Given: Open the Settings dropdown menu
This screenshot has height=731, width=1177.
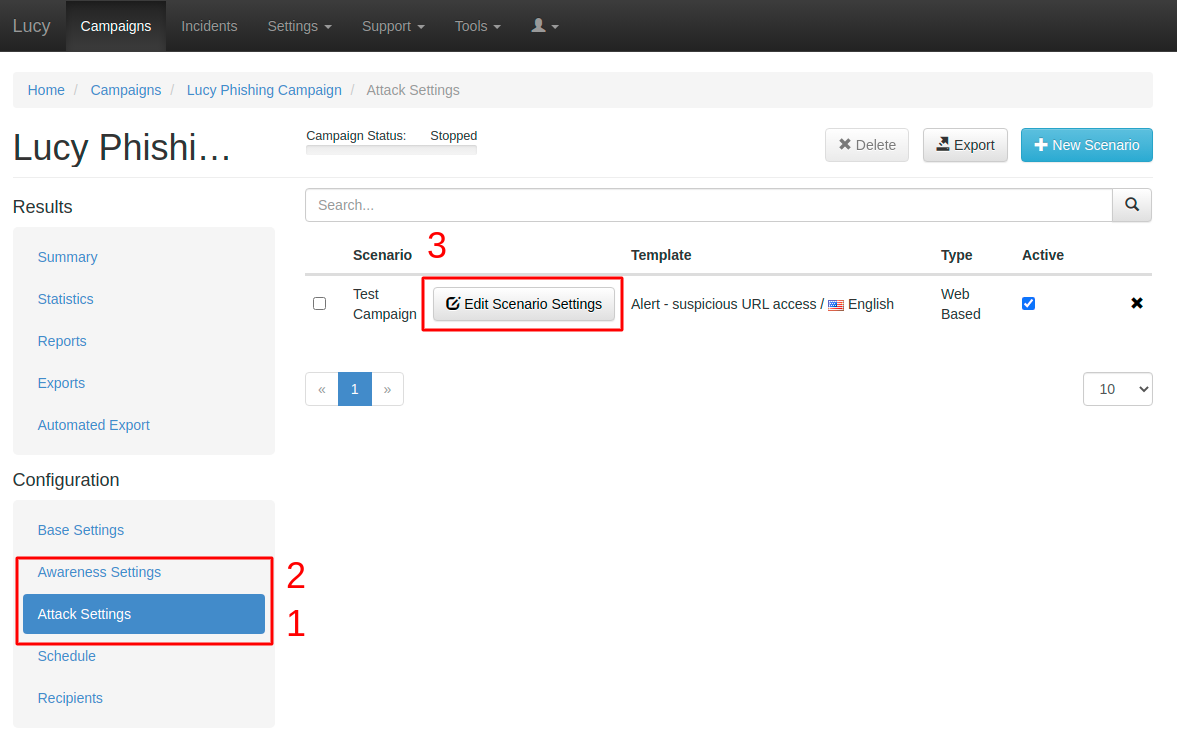Looking at the screenshot, I should coord(300,26).
